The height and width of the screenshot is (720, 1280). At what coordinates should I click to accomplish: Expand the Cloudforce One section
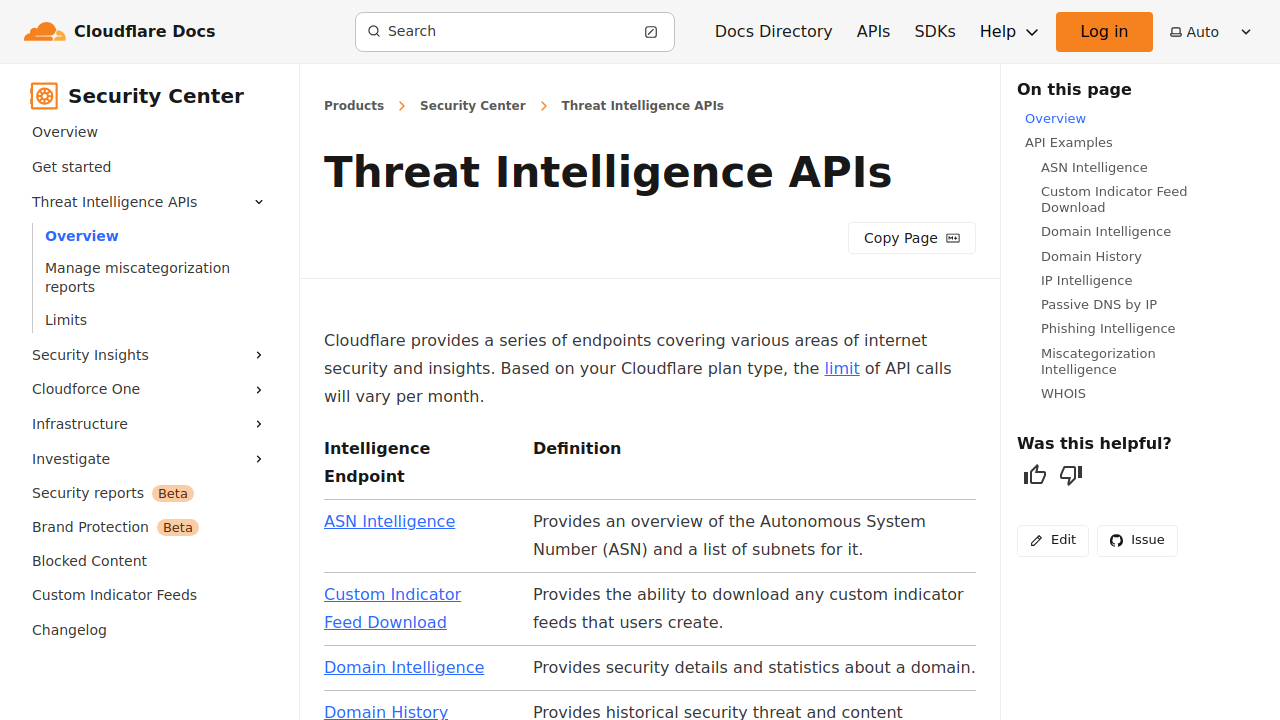(x=259, y=389)
